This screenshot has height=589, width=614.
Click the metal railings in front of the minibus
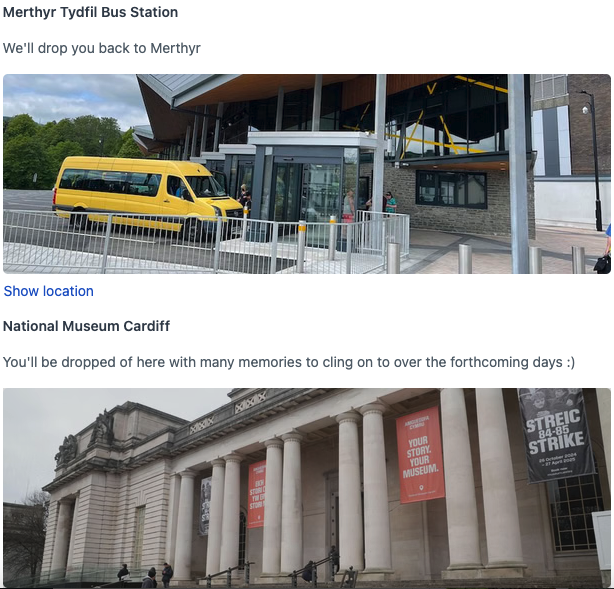[204, 241]
